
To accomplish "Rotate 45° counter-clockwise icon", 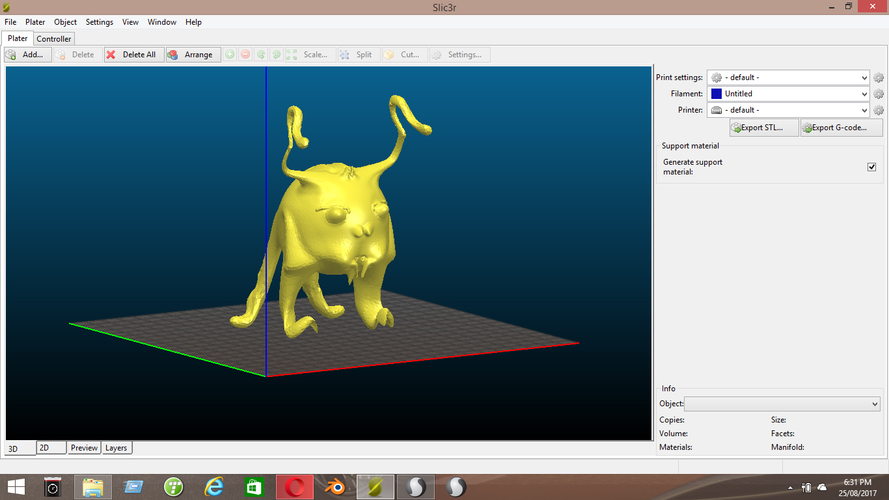I will (261, 54).
